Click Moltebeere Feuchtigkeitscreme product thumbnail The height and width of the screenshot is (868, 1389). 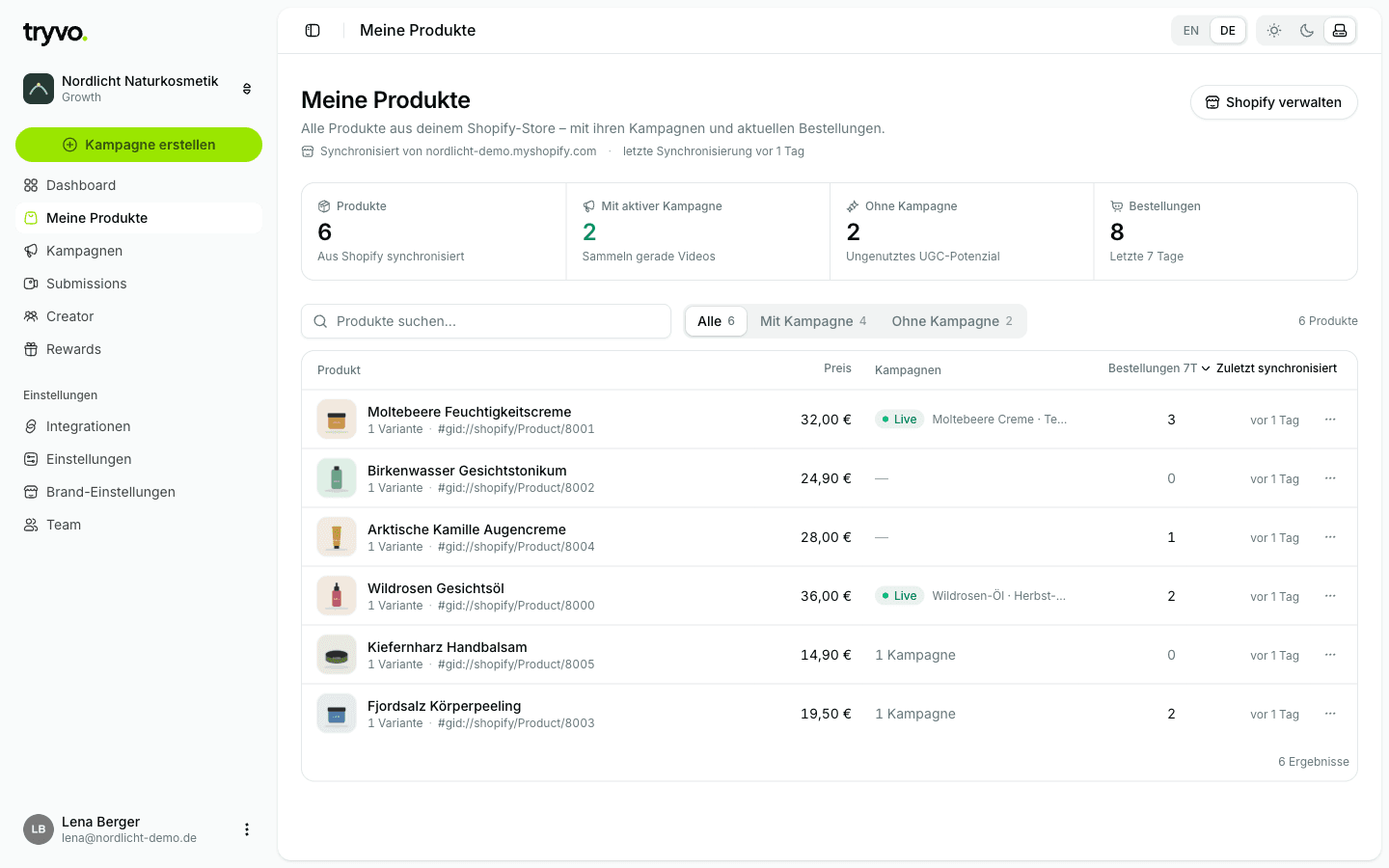pyautogui.click(x=337, y=420)
